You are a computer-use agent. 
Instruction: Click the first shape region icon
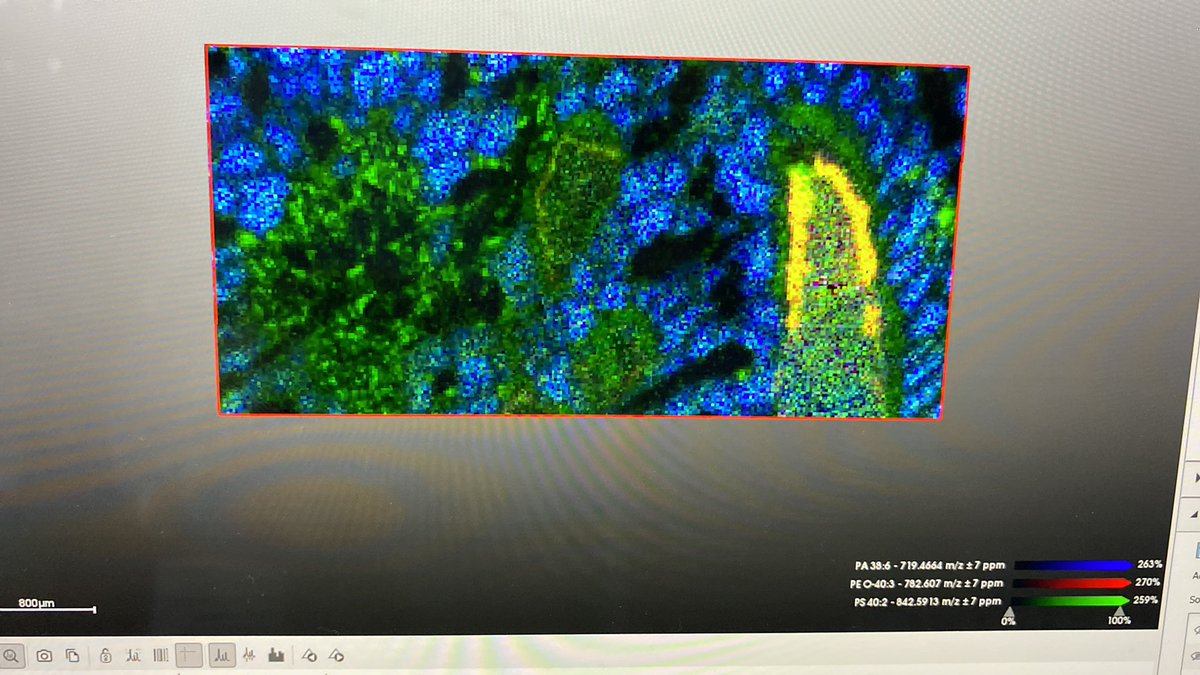(x=309, y=656)
